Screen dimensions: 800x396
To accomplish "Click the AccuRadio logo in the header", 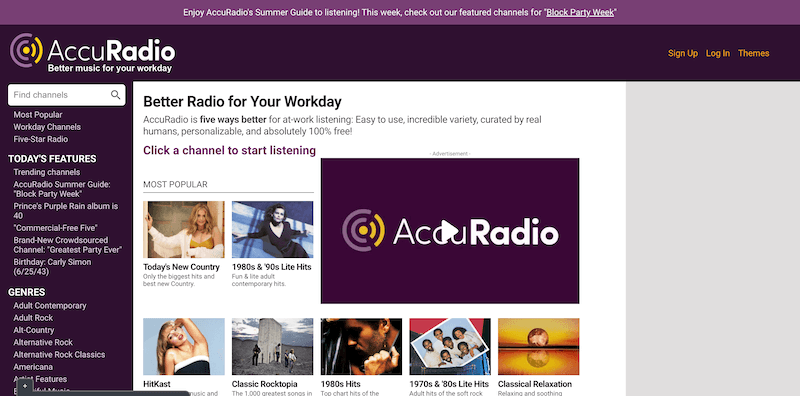I will 92,53.
